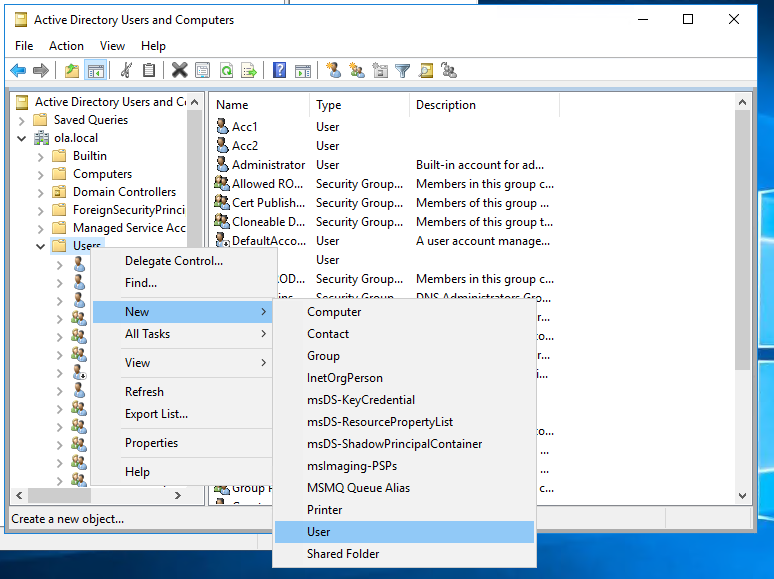The image size is (774, 579).
Task: Open the File menu
Action: click(x=24, y=46)
